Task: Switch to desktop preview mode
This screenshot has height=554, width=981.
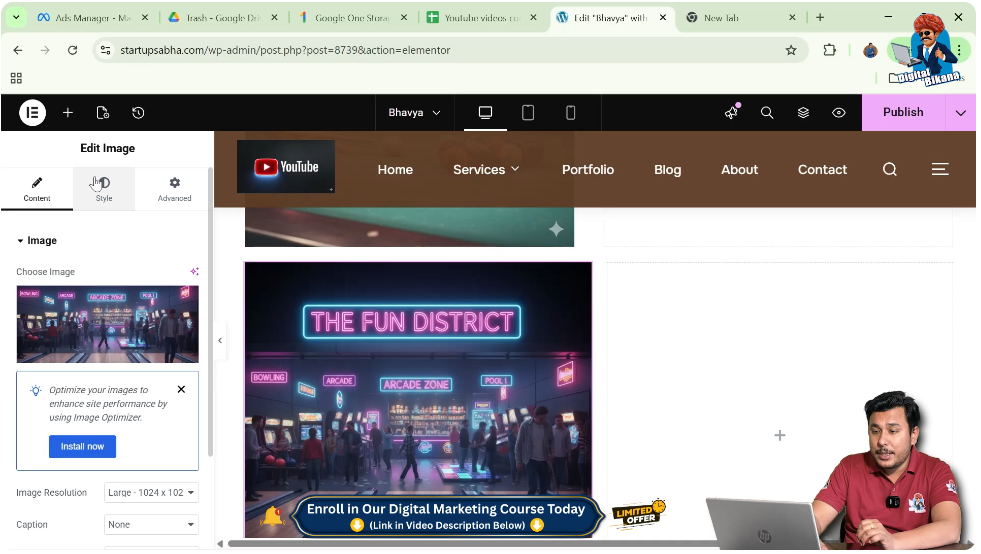Action: point(485,113)
